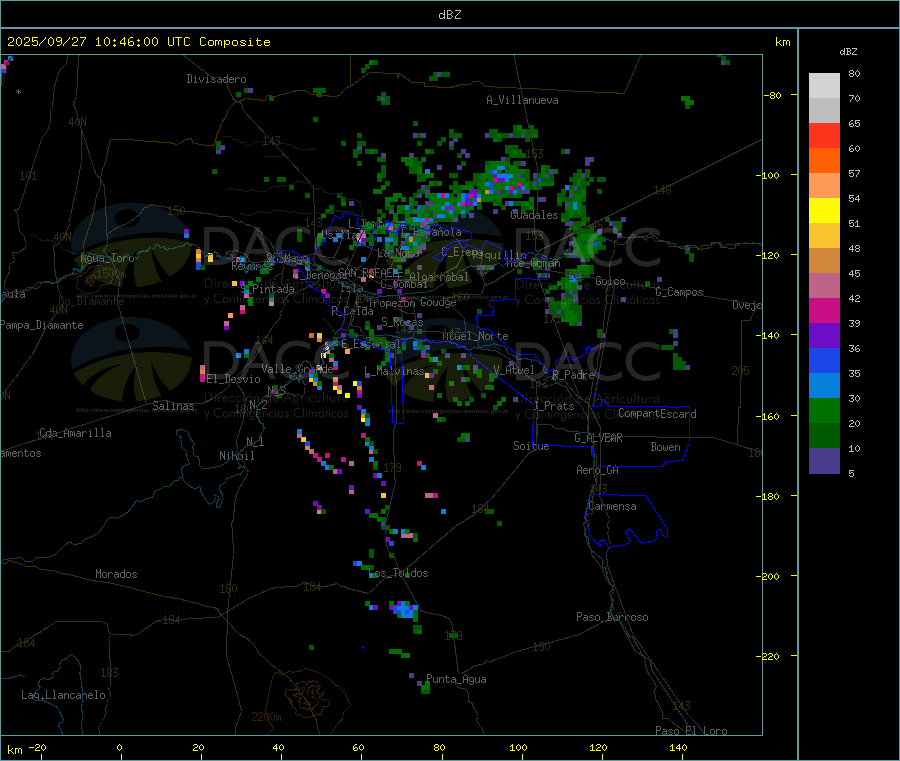Select the CompantEscard label
900x761 pixels.
(x=657, y=414)
